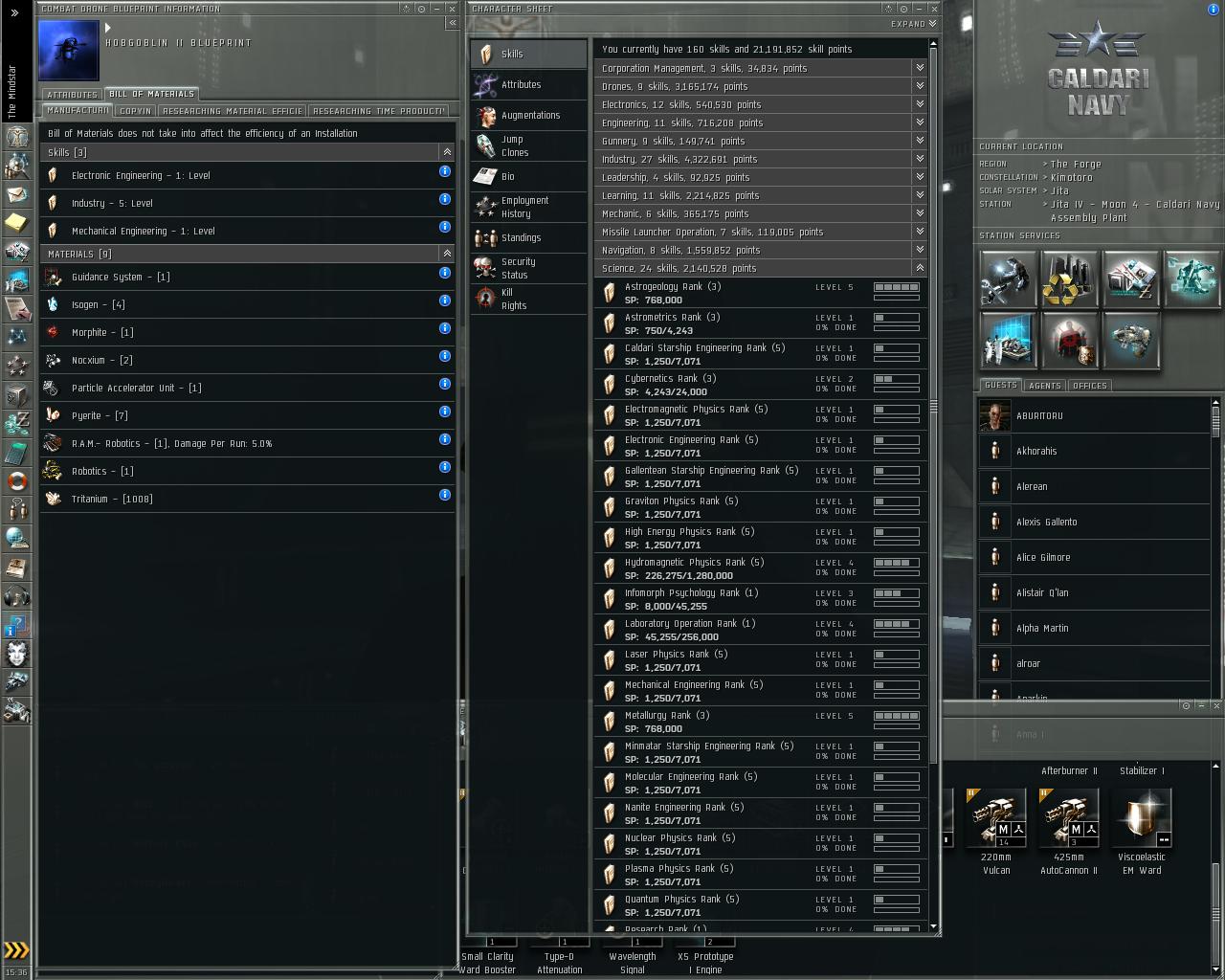The width and height of the screenshot is (1225, 980).
Task: Open Jump Clones in the Character Sheet
Action: point(529,145)
